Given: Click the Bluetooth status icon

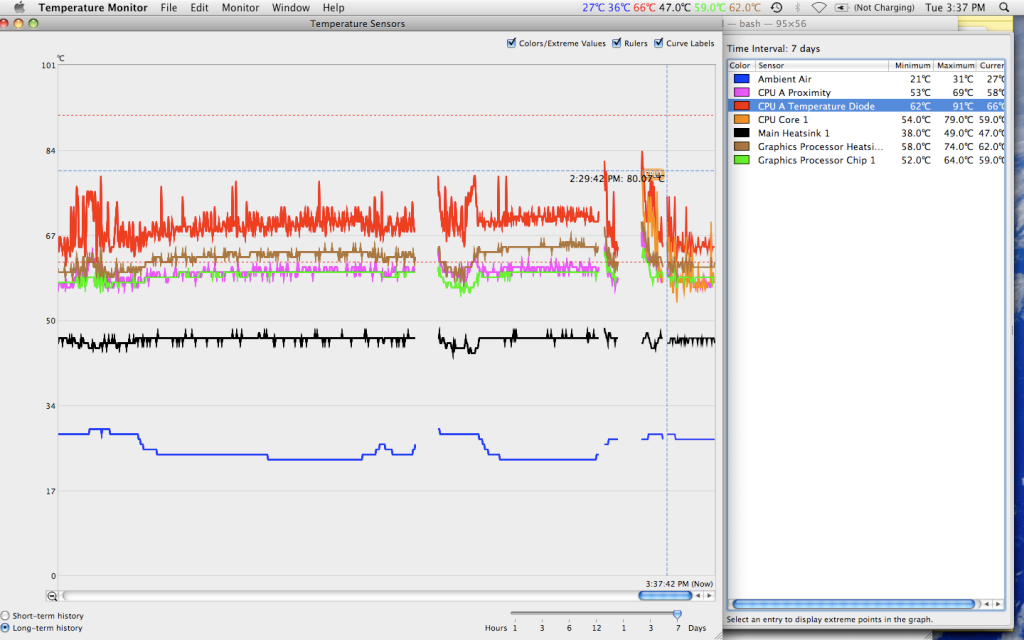Looking at the screenshot, I should pos(796,7).
